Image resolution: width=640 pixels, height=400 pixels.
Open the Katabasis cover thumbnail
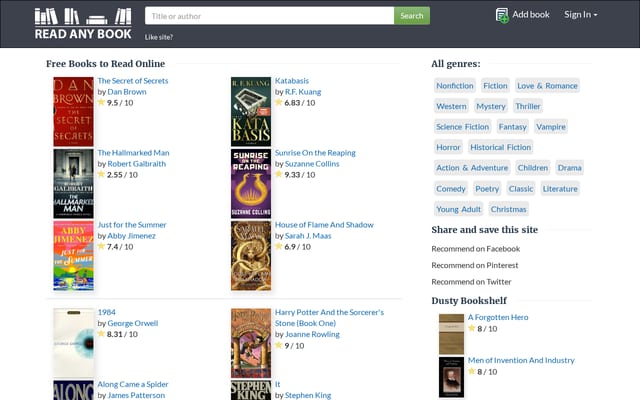pos(251,112)
